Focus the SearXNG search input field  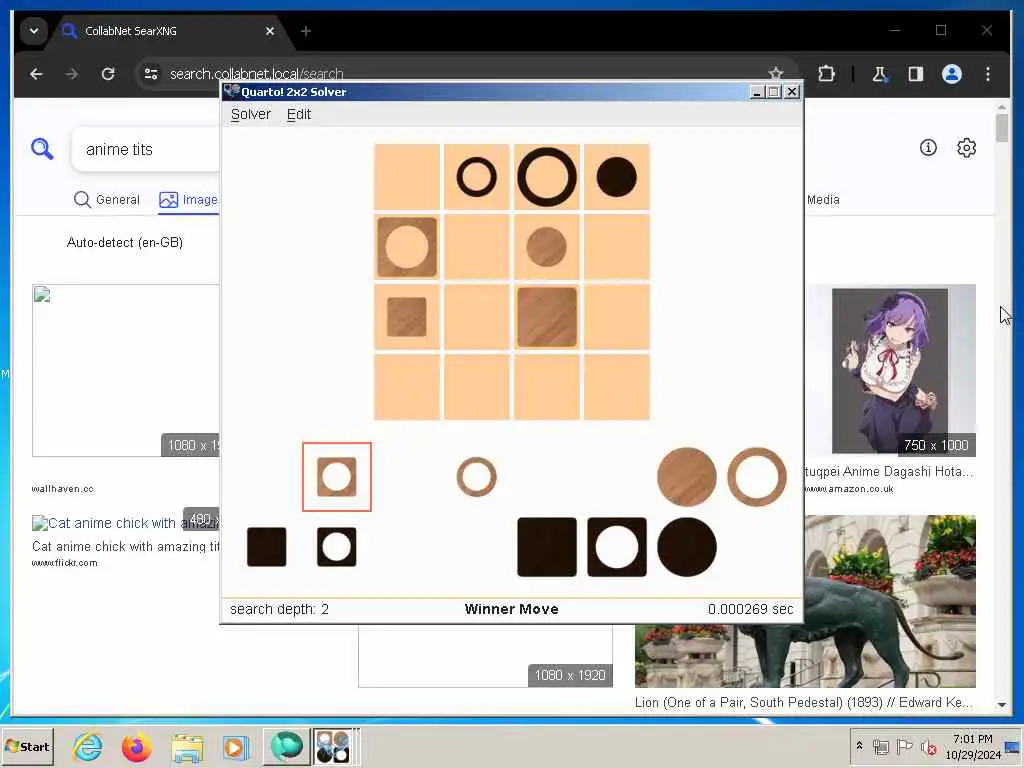(x=146, y=150)
